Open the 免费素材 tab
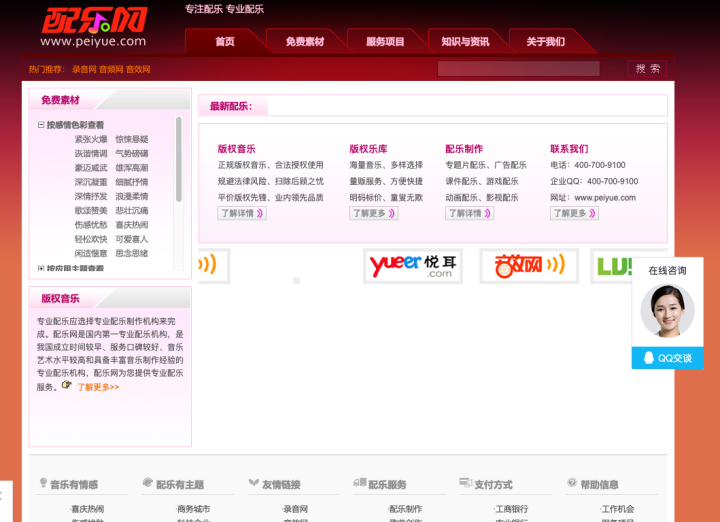 (305, 42)
